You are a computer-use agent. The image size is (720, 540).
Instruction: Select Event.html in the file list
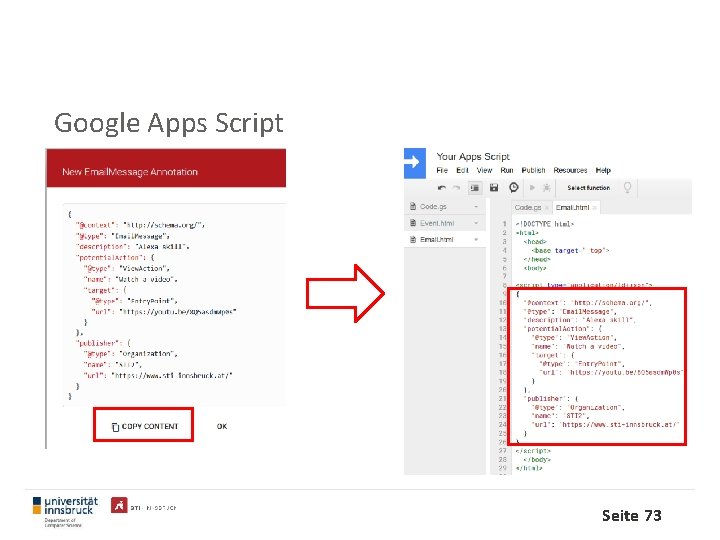[445, 224]
